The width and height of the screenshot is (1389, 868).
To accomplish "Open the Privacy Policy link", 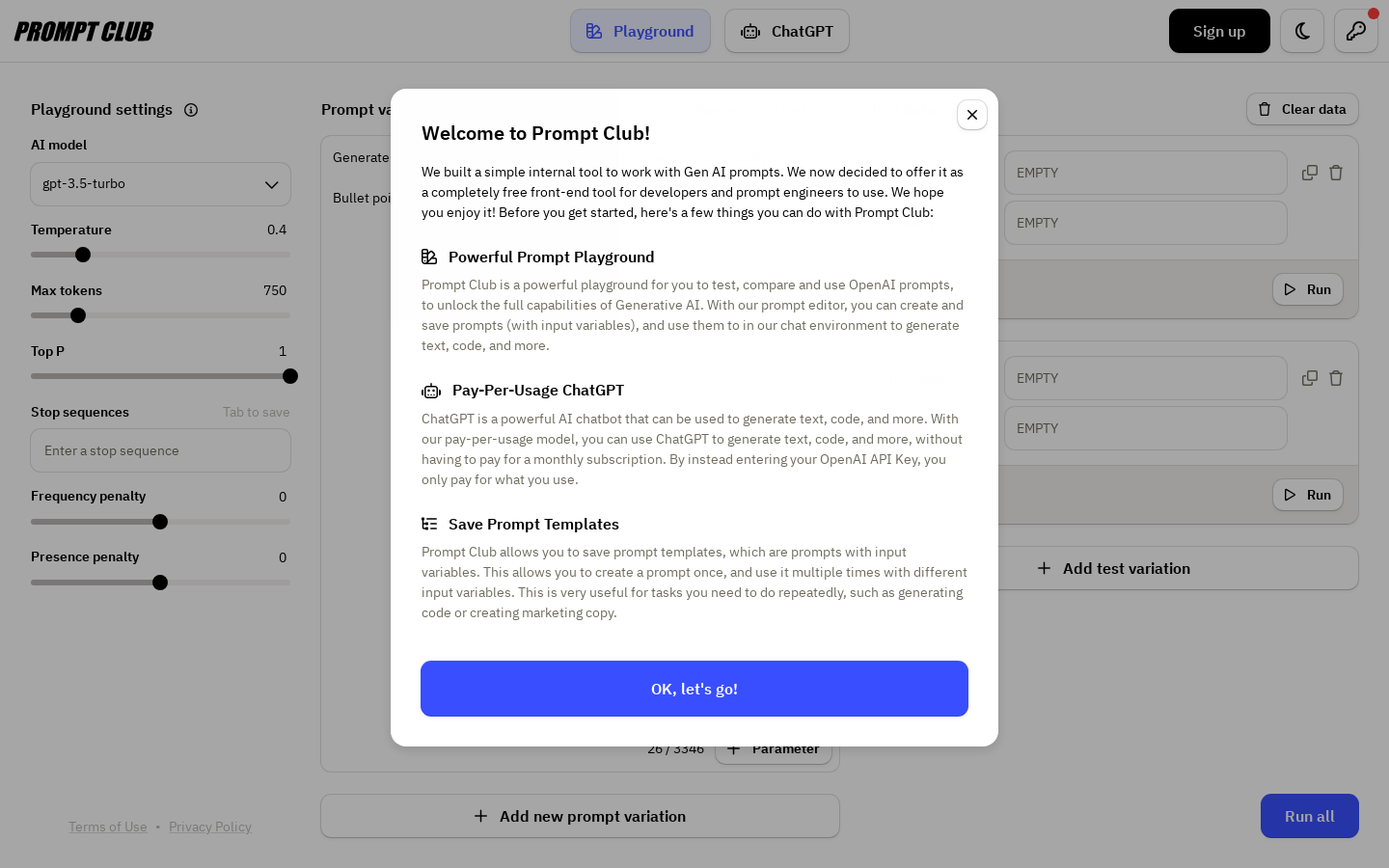I will point(210,827).
